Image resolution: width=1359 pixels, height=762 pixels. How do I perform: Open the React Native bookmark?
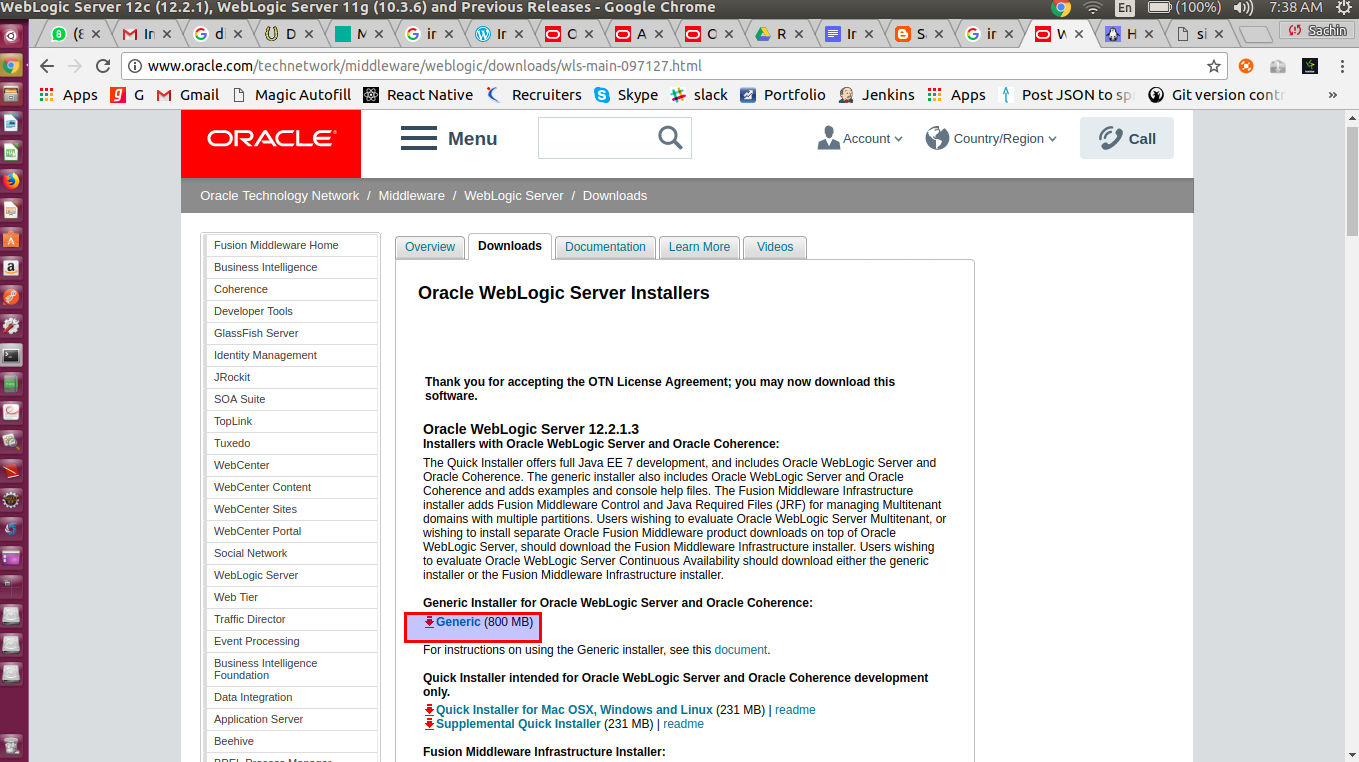(418, 95)
